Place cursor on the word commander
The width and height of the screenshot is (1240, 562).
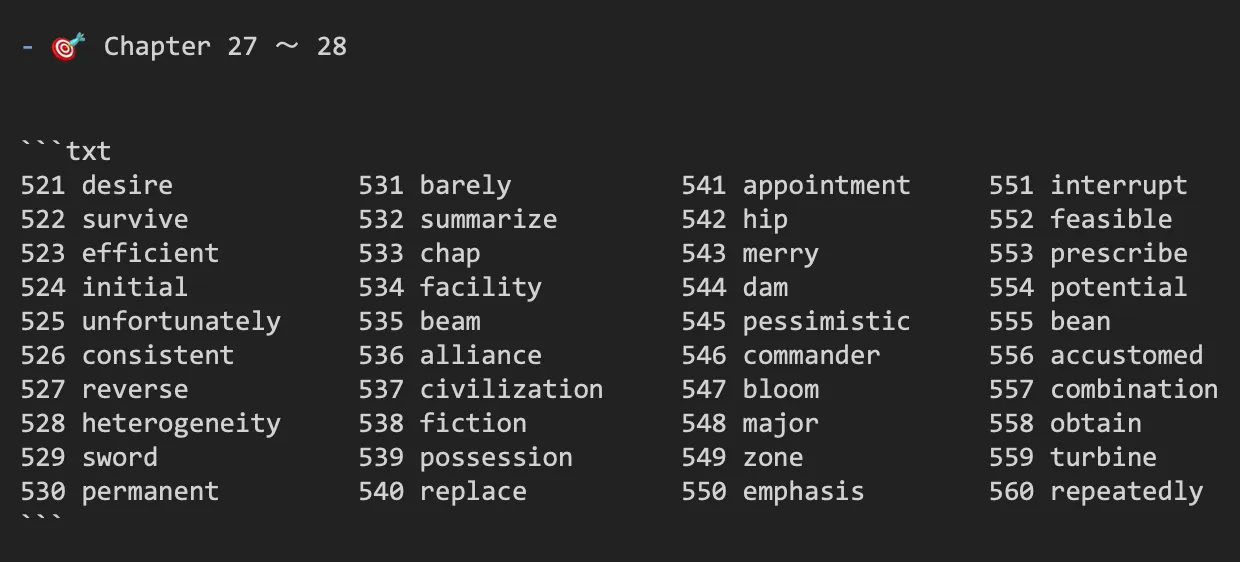(x=811, y=355)
